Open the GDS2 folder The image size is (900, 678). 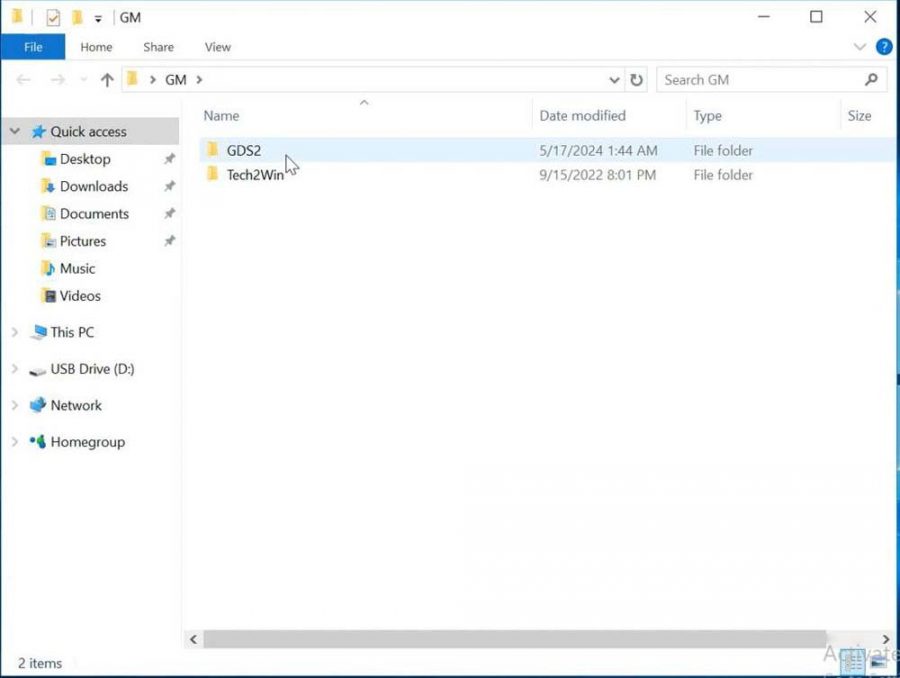click(x=245, y=150)
